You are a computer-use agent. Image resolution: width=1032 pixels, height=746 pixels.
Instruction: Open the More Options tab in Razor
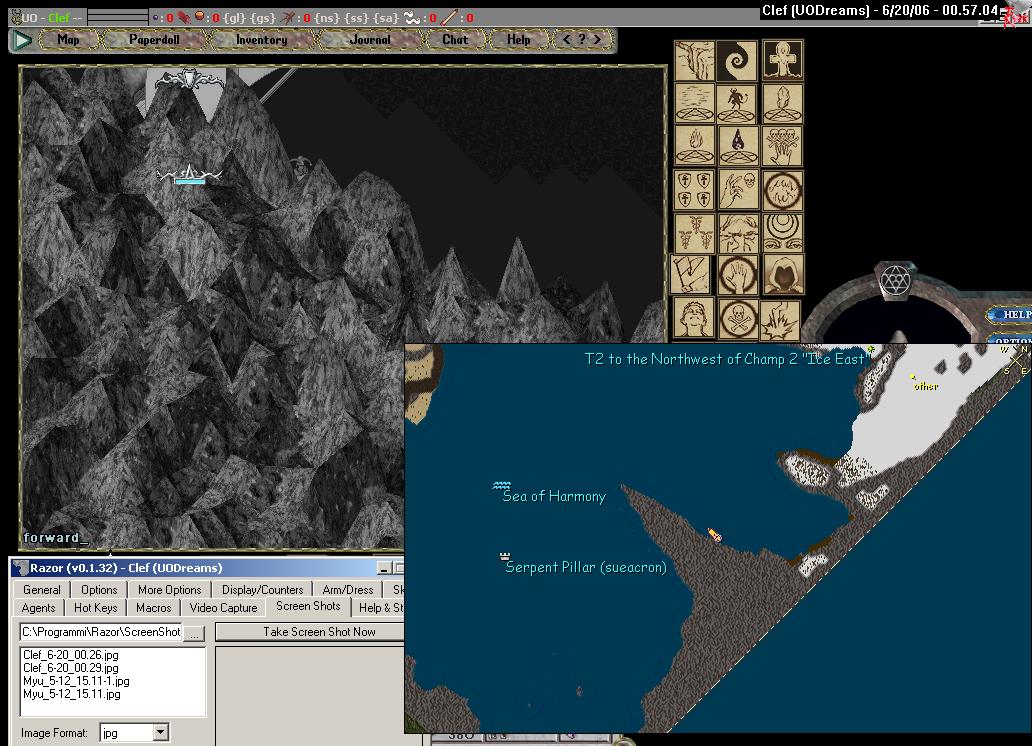[x=169, y=589]
